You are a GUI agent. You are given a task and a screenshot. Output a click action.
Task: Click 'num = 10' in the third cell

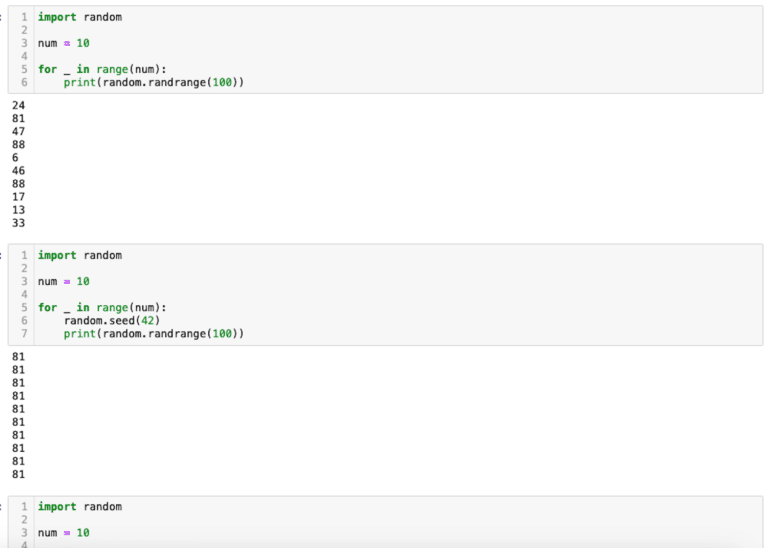click(x=64, y=533)
